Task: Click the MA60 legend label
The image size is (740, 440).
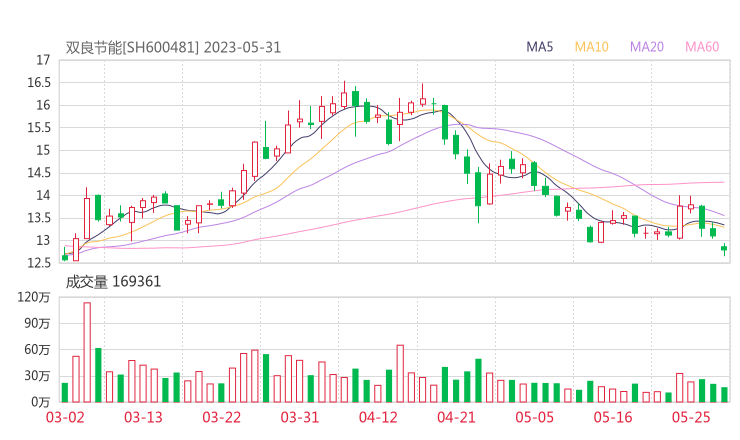Action: coord(702,47)
